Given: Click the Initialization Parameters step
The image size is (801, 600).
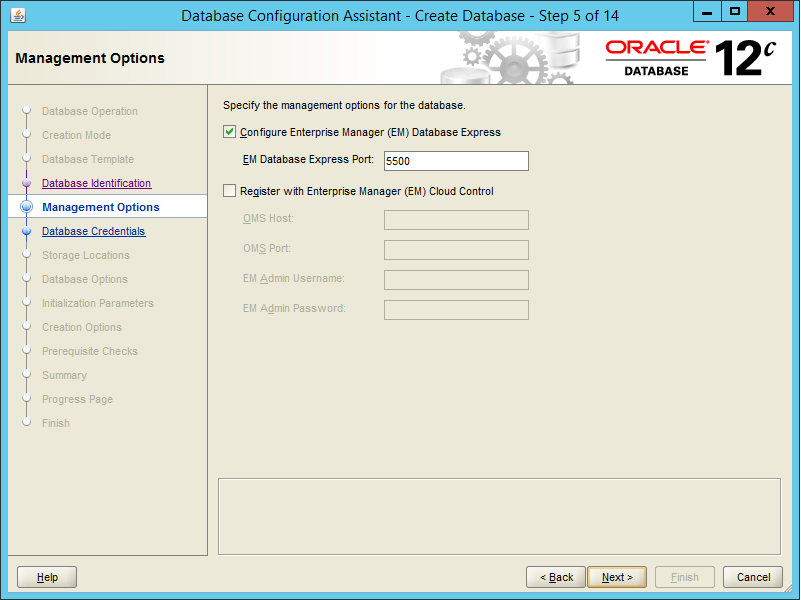Looking at the screenshot, I should pos(98,303).
